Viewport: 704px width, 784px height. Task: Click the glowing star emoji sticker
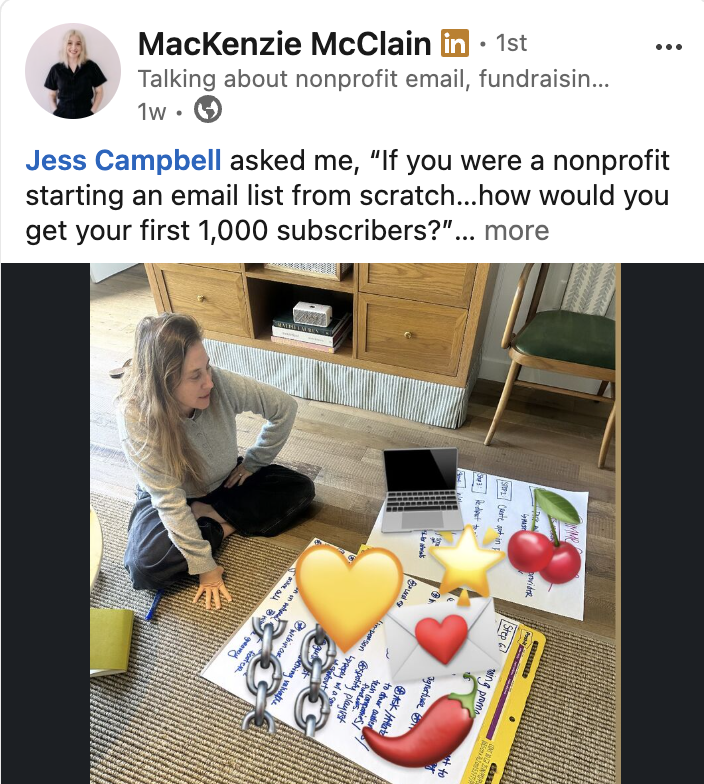tap(466, 562)
